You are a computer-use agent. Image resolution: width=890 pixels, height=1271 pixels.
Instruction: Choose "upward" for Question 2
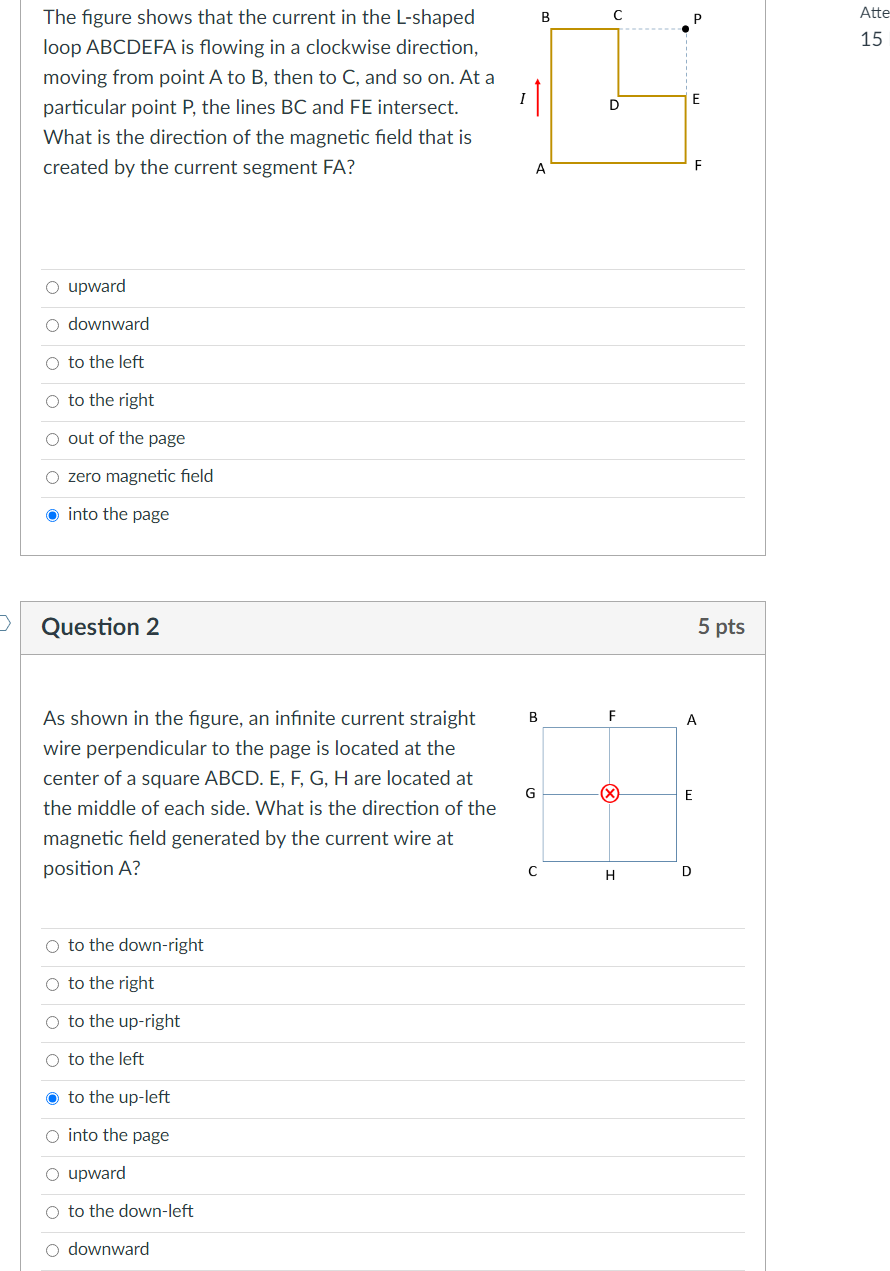click(x=51, y=1174)
